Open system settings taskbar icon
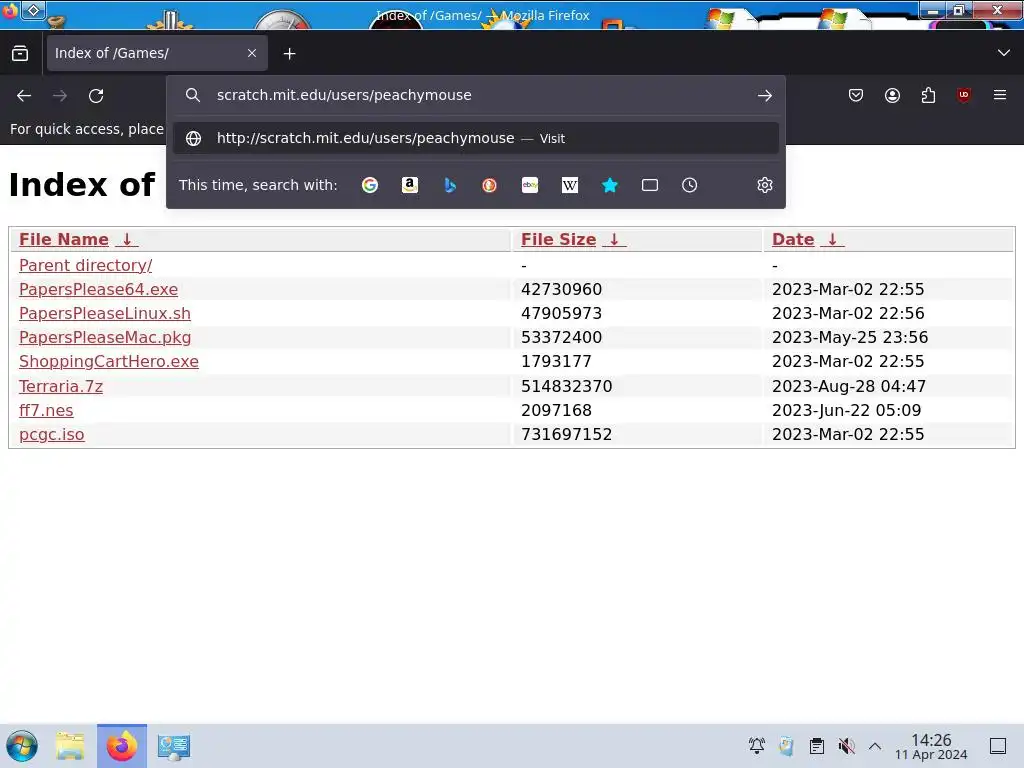The height and width of the screenshot is (768, 1024). tap(174, 746)
